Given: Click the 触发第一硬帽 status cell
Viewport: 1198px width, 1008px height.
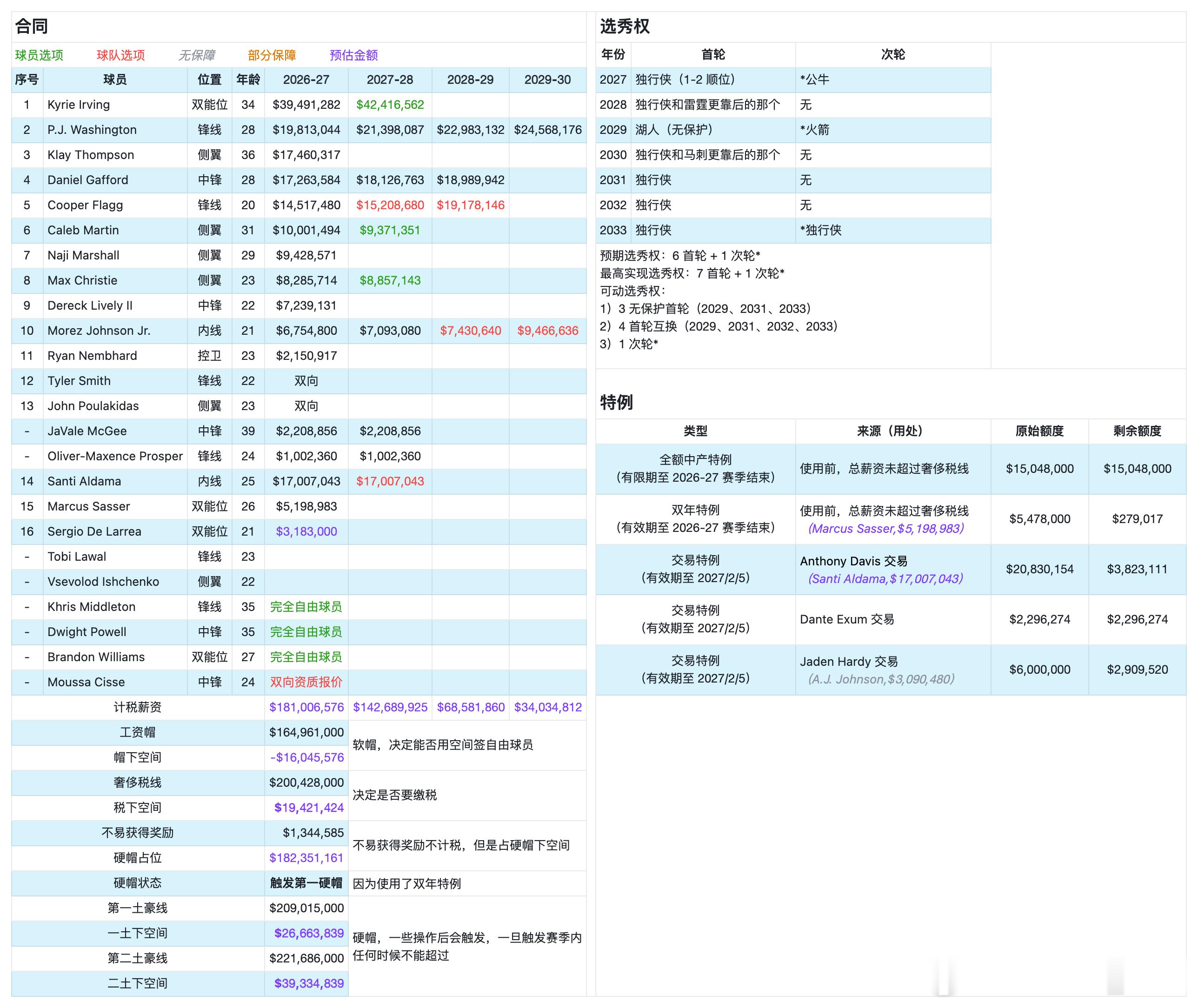Looking at the screenshot, I should tap(306, 883).
